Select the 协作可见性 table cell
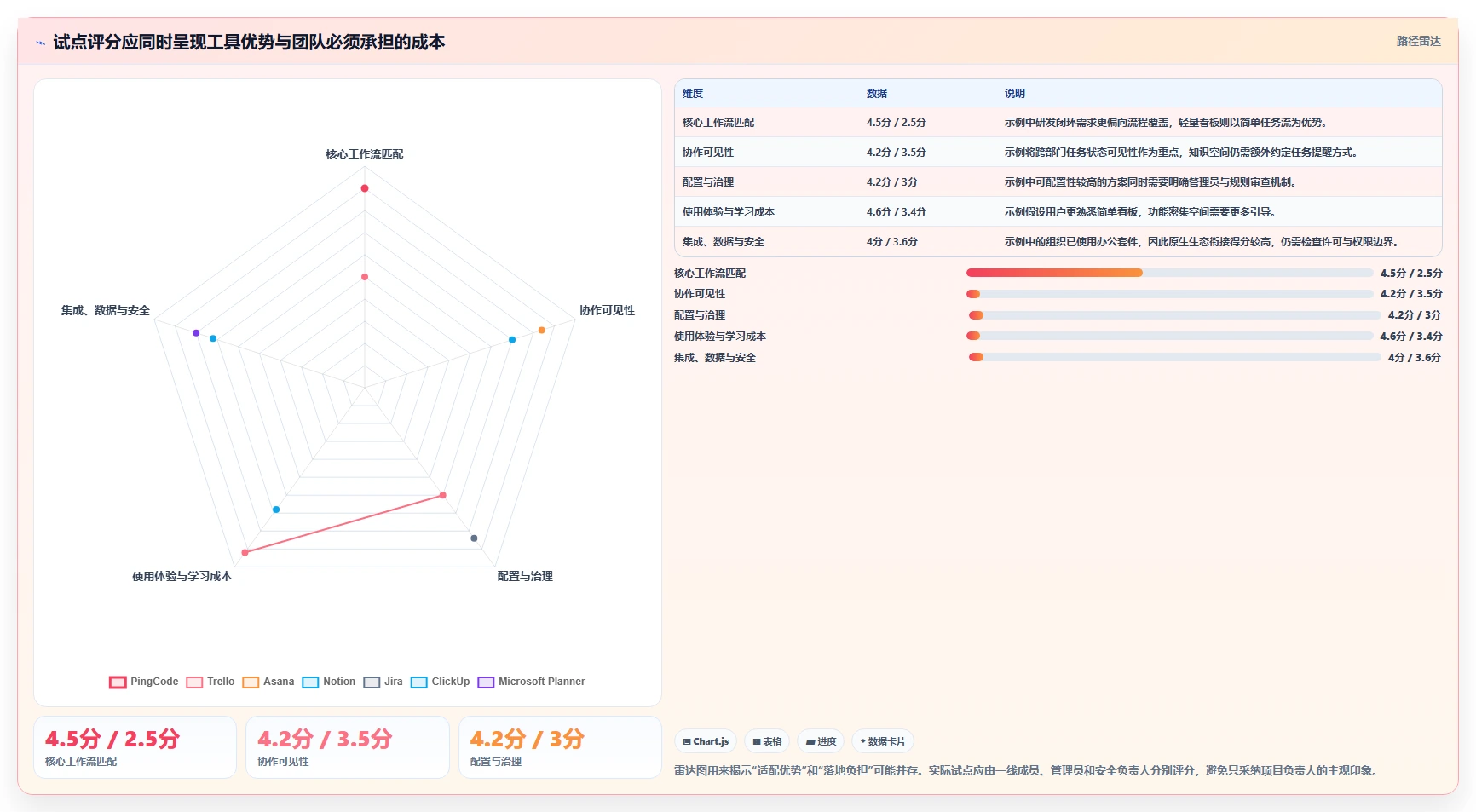1476x812 pixels. tap(767, 153)
